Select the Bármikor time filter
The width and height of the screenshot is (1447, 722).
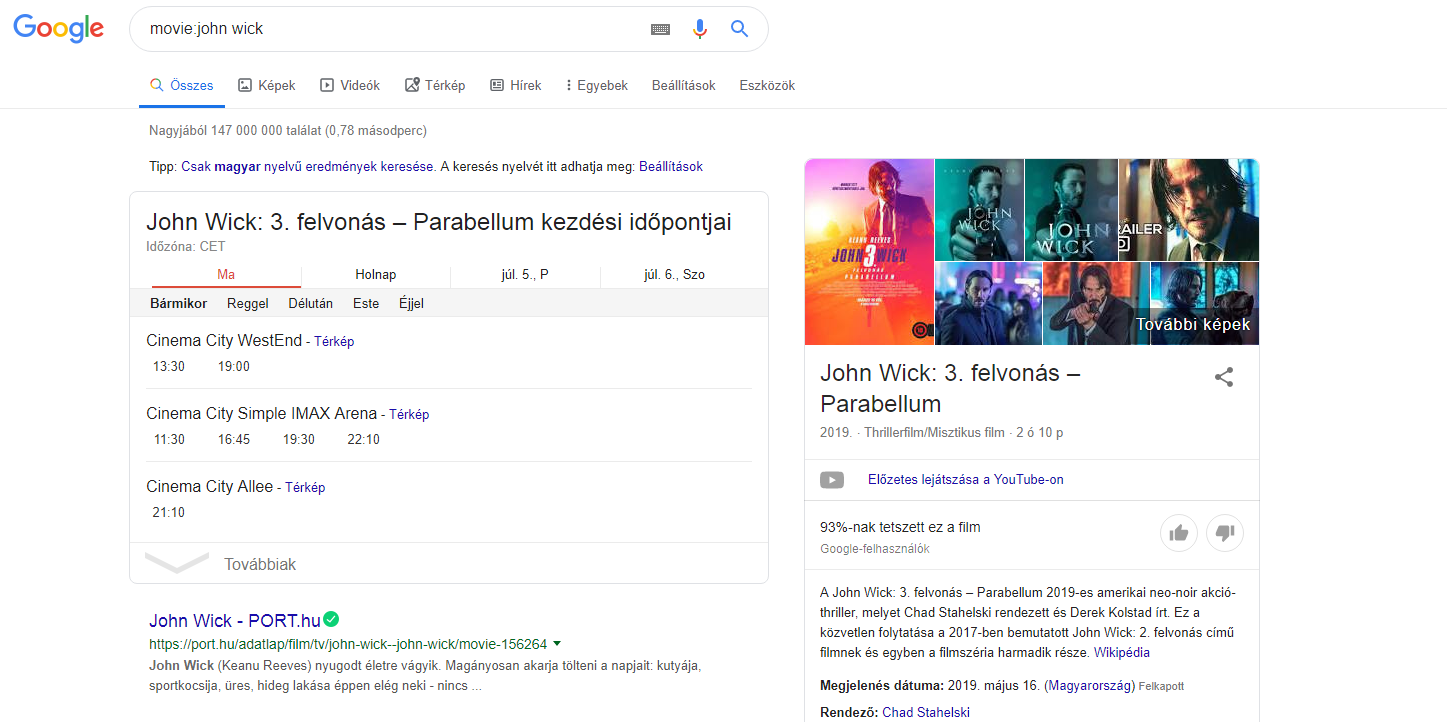point(179,303)
